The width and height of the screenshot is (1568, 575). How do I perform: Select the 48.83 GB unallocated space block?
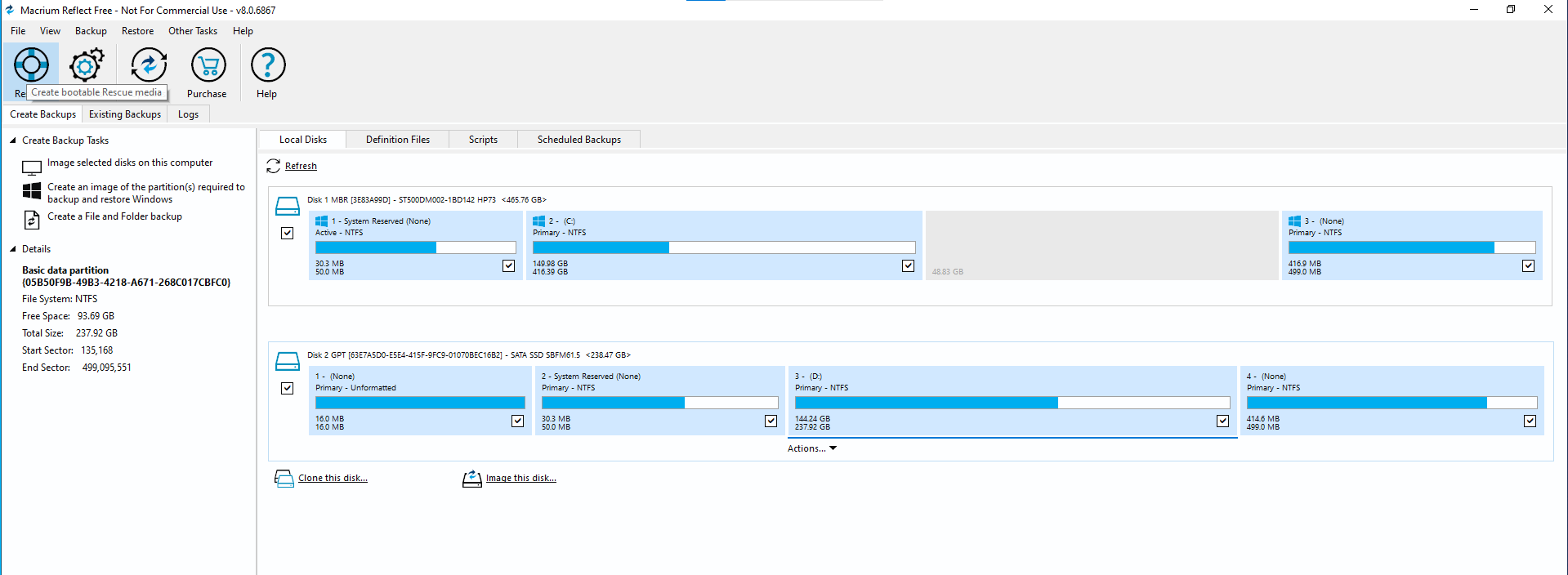(1101, 246)
